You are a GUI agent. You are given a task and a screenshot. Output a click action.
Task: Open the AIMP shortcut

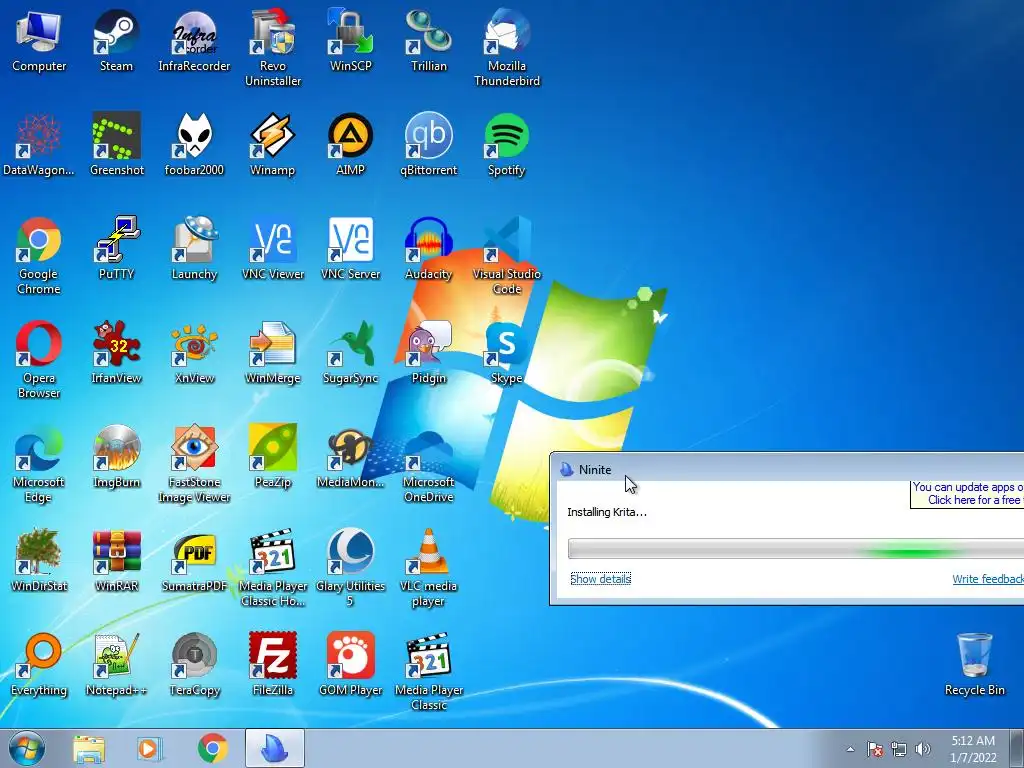click(351, 144)
